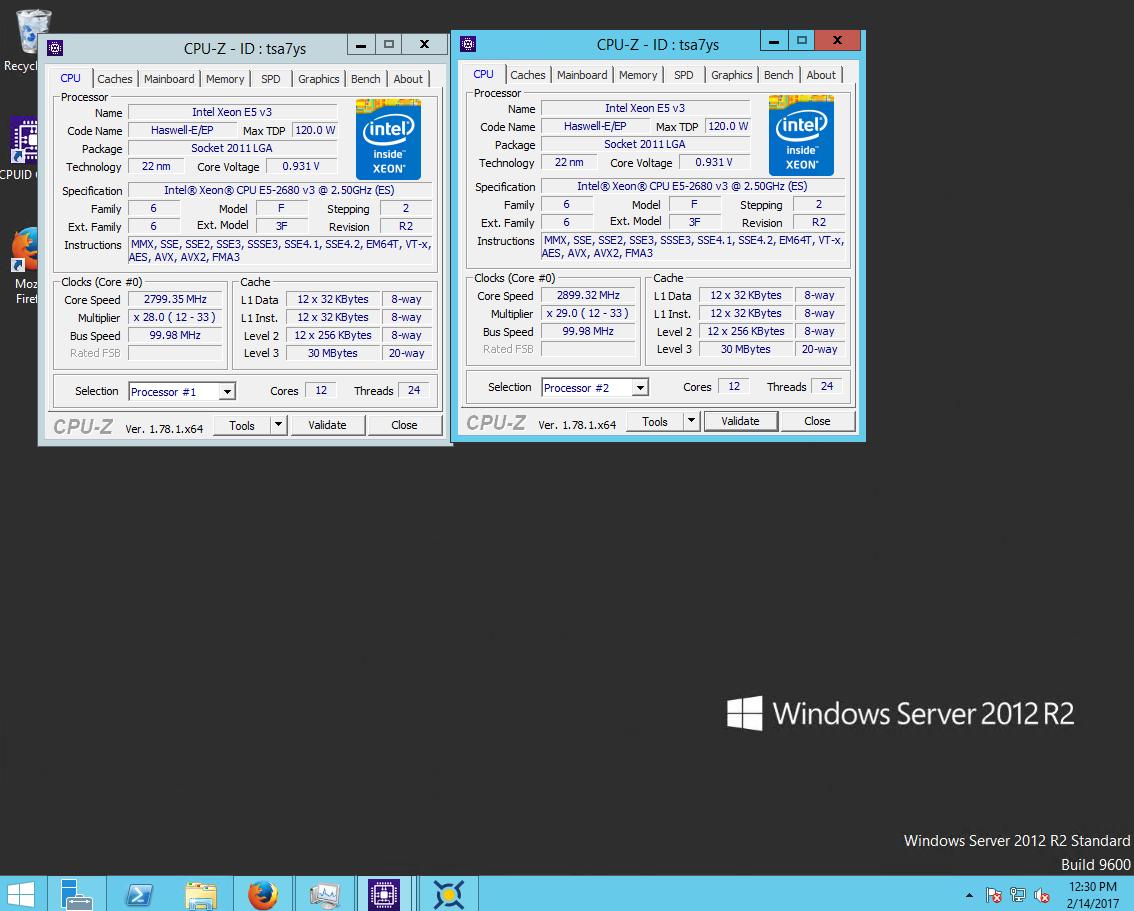This screenshot has height=911, width=1134.
Task: Select CPU tab in right CPU-Z window
Action: pos(483,74)
